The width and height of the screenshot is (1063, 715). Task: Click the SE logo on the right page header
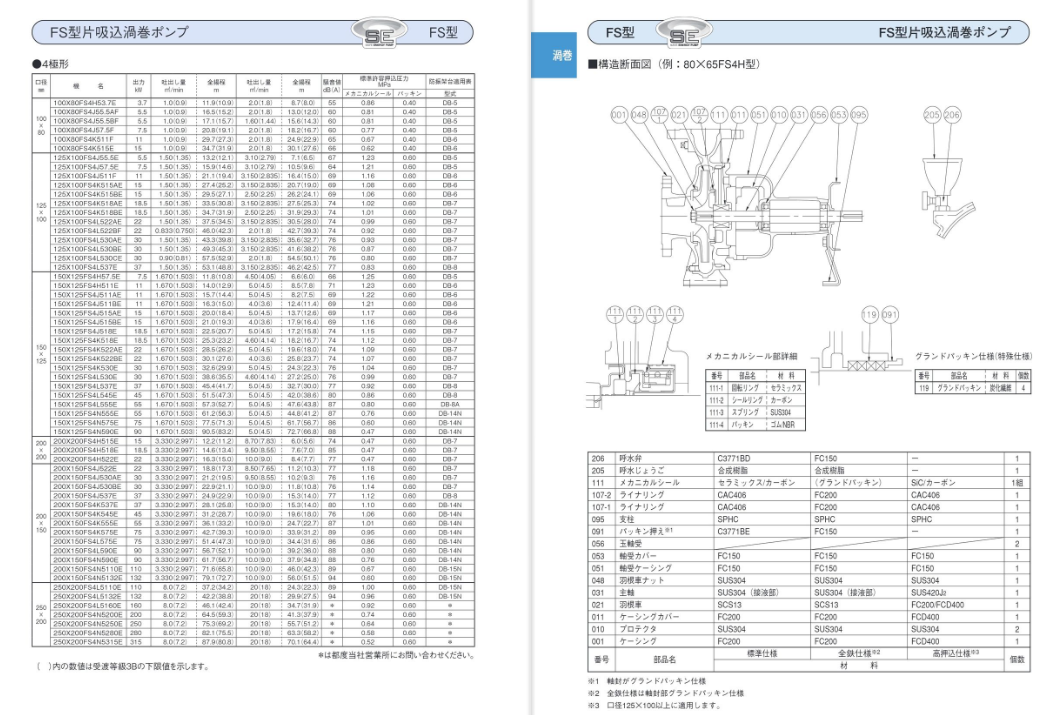683,33
